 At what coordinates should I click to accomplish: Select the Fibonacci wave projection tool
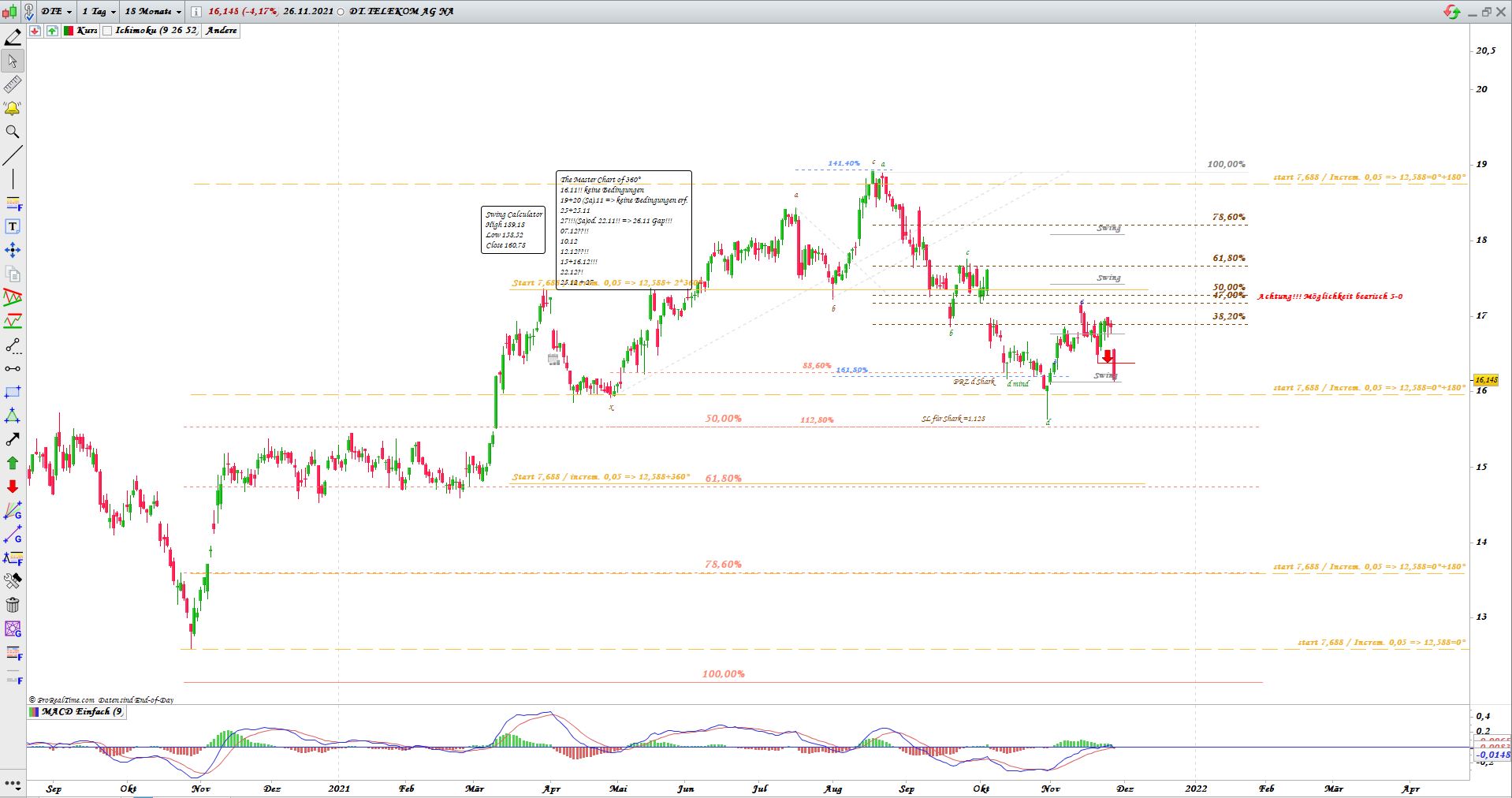(x=13, y=558)
